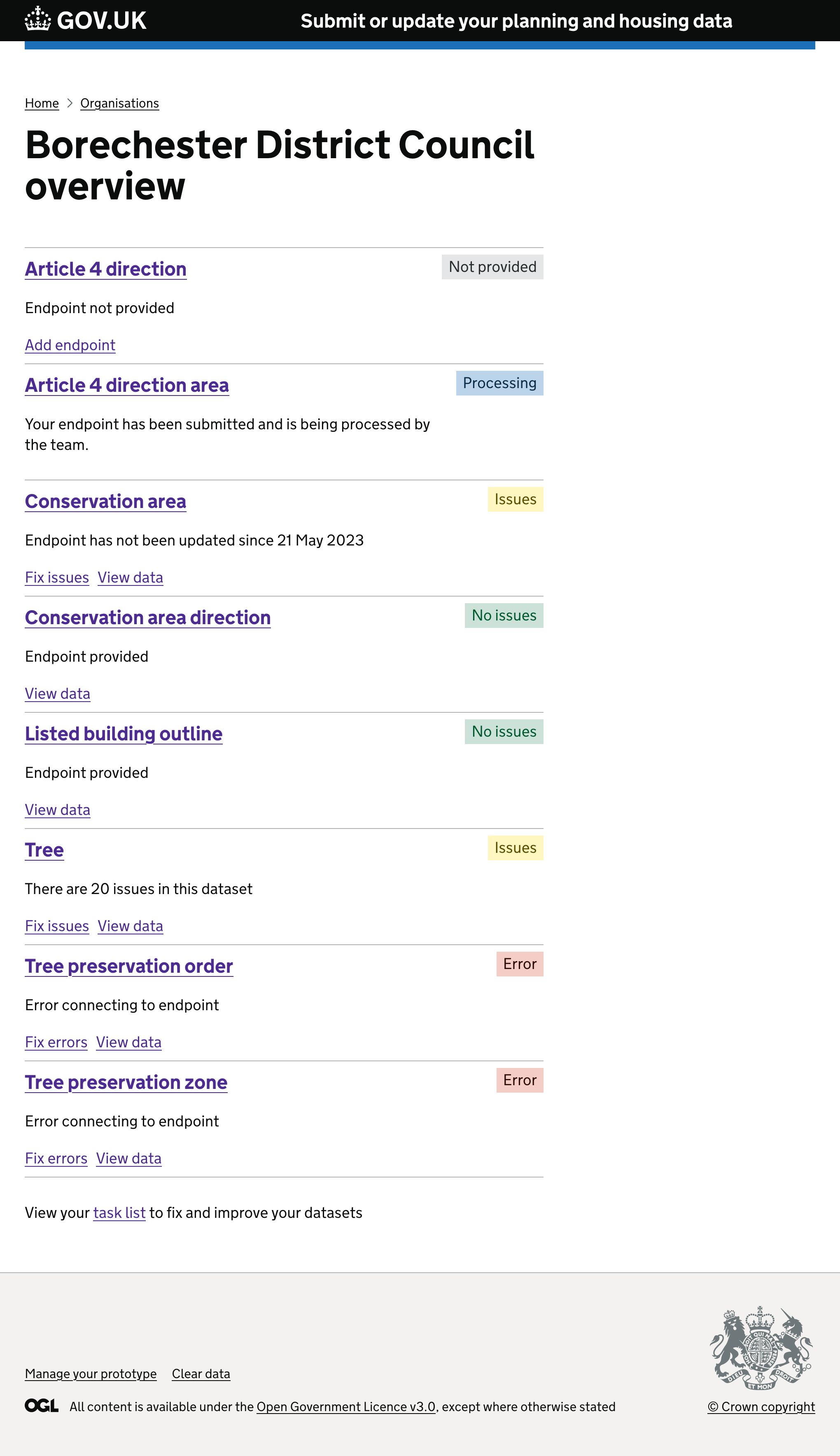The width and height of the screenshot is (840, 1456).
Task: Go to Home breadcrumb link
Action: click(42, 103)
